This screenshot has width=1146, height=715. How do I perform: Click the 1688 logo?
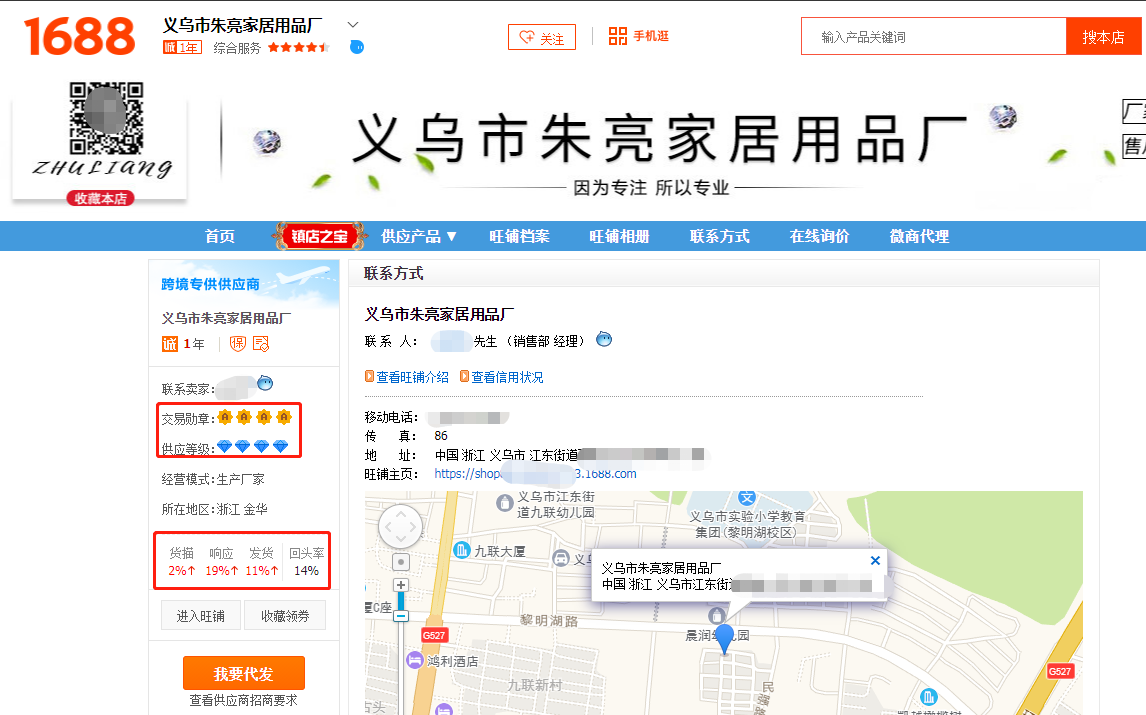point(80,37)
